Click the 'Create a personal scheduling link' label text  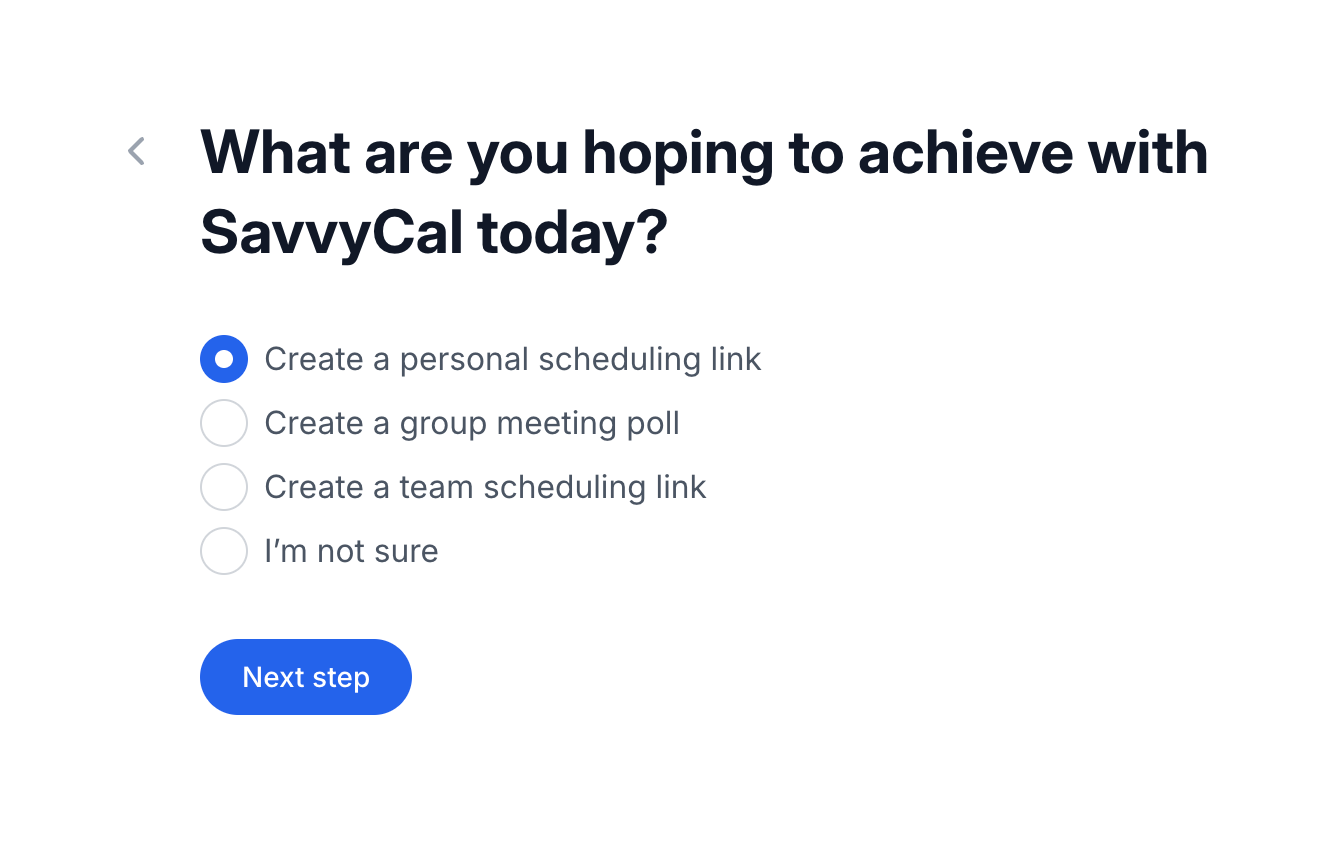pos(512,359)
